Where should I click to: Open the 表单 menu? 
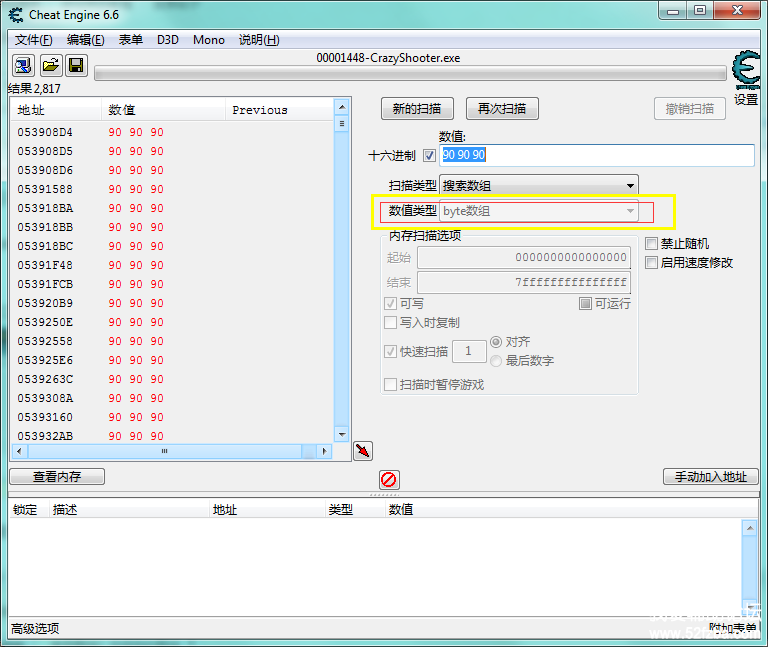coord(131,40)
